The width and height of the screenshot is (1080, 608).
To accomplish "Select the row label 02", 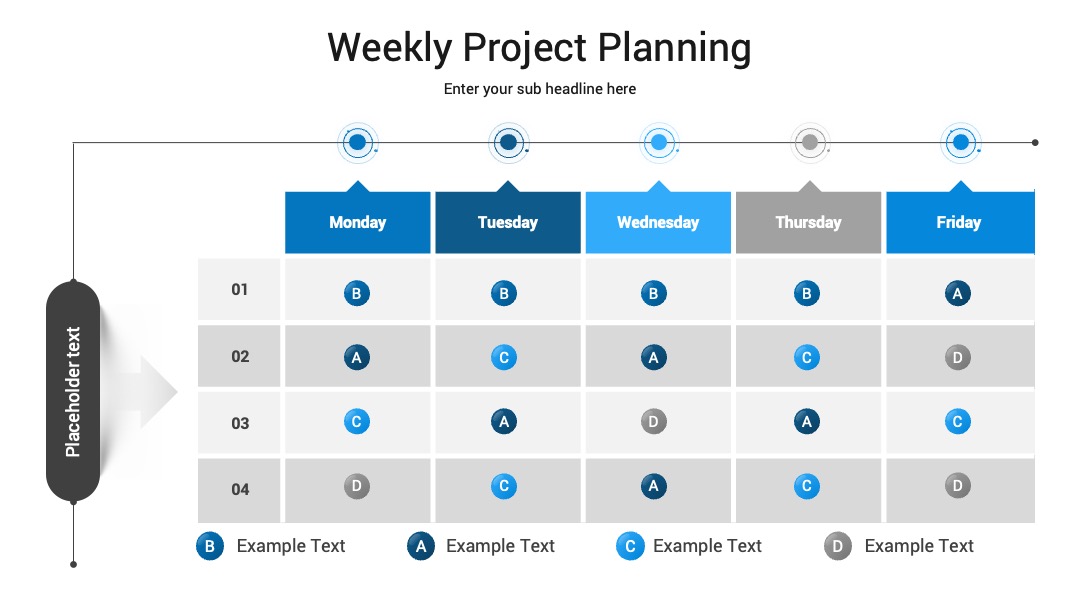I will pos(239,356).
